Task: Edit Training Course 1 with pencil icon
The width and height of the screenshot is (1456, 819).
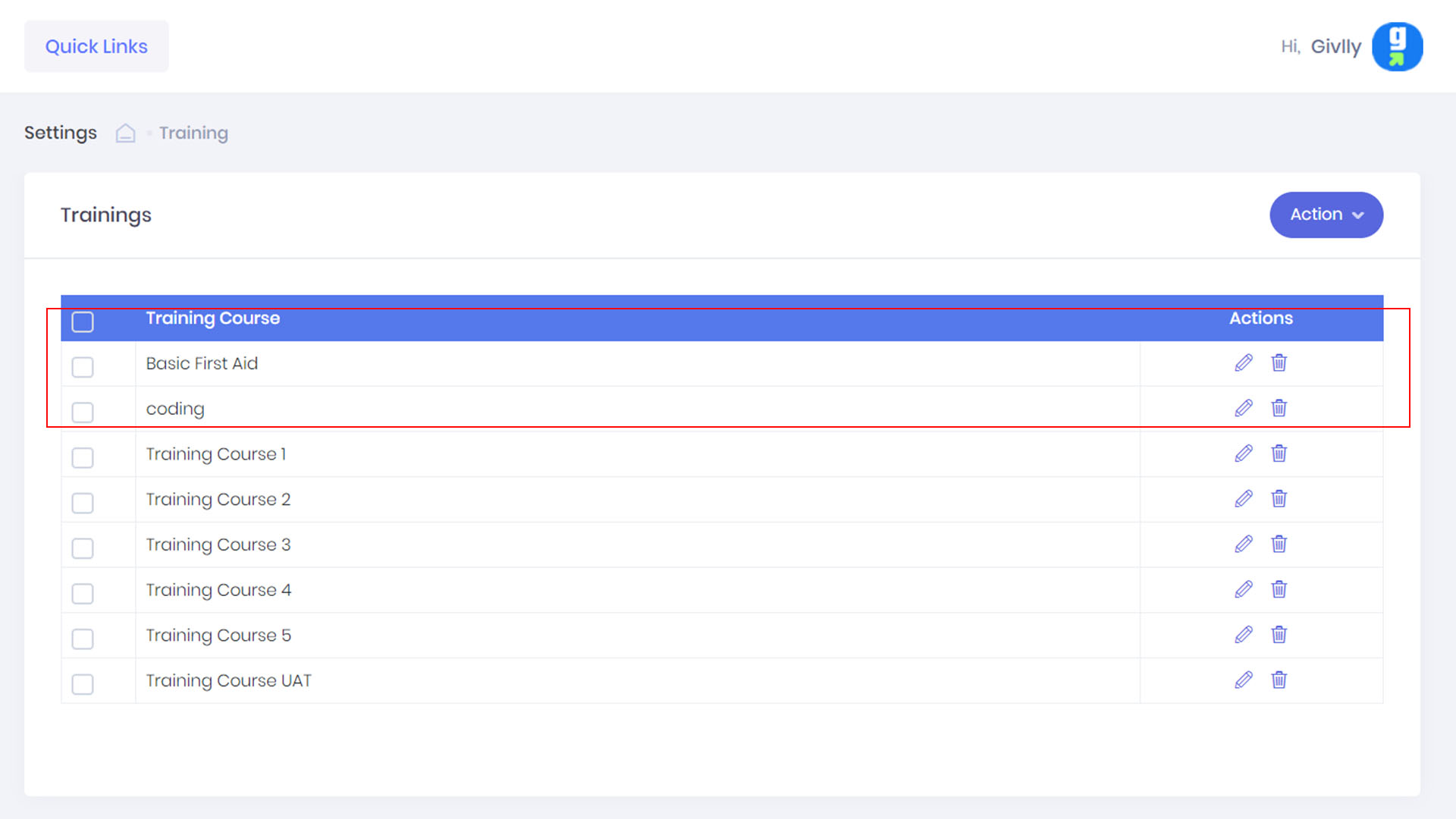Action: coord(1244,453)
